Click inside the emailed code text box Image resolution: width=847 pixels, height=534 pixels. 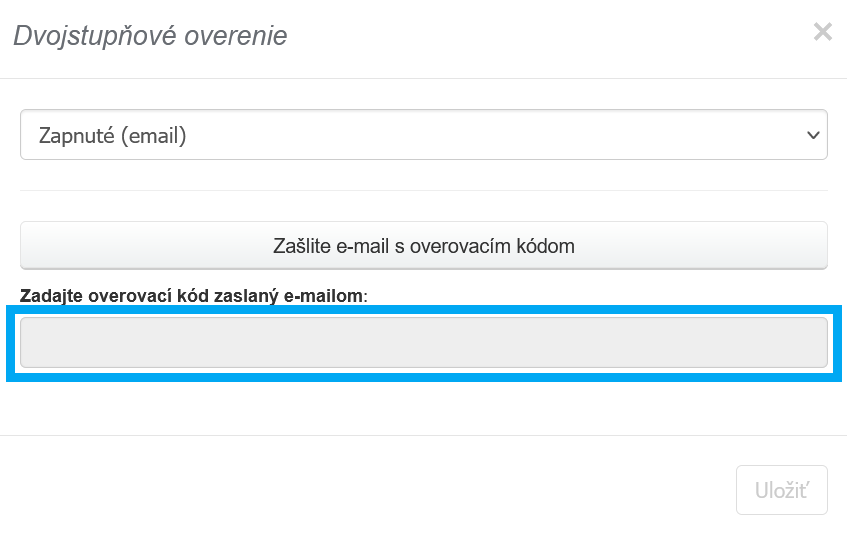(423, 343)
